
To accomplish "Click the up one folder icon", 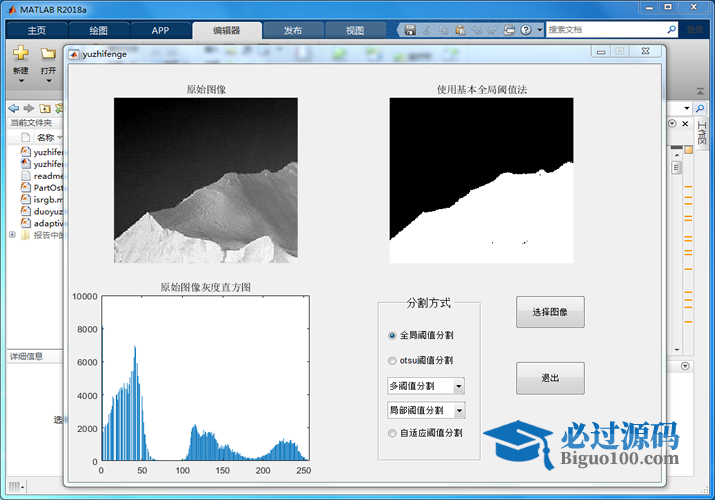I will pos(45,108).
